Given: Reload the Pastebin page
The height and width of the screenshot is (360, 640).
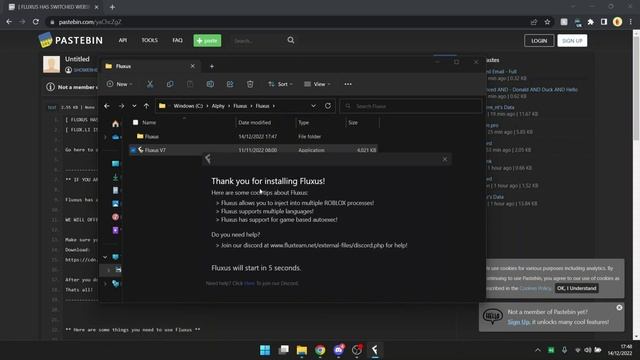Looking at the screenshot, I should click(36, 22).
